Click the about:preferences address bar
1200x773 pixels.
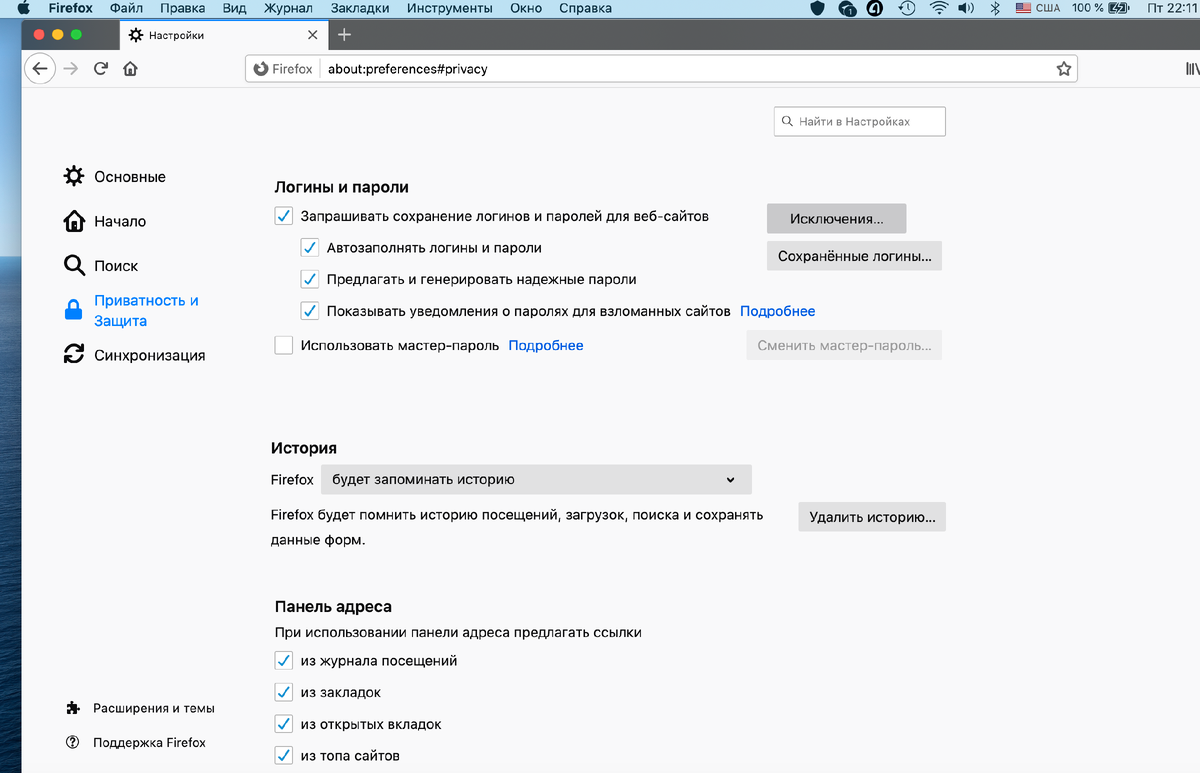(662, 69)
